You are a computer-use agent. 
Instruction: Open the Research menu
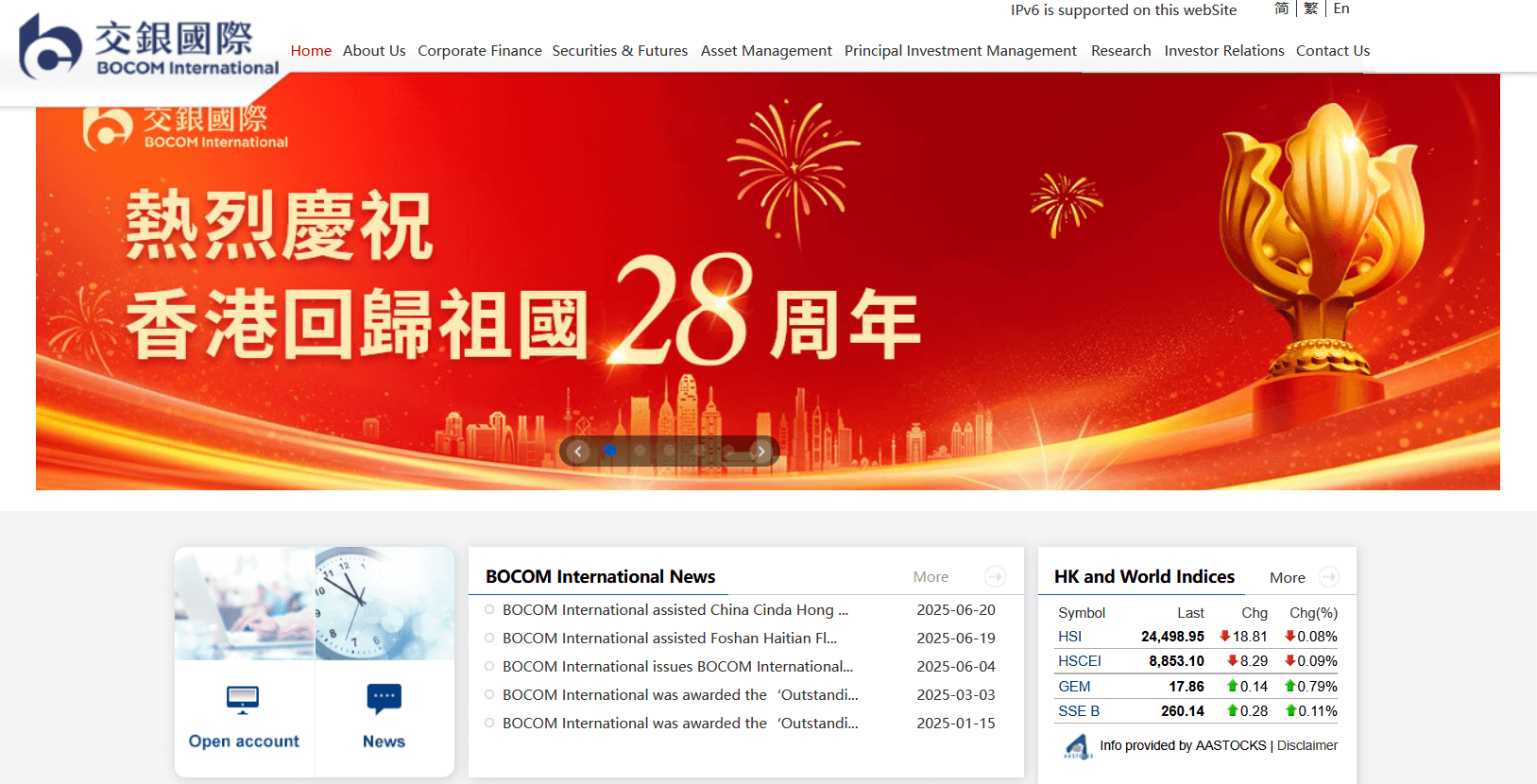pyautogui.click(x=1121, y=51)
